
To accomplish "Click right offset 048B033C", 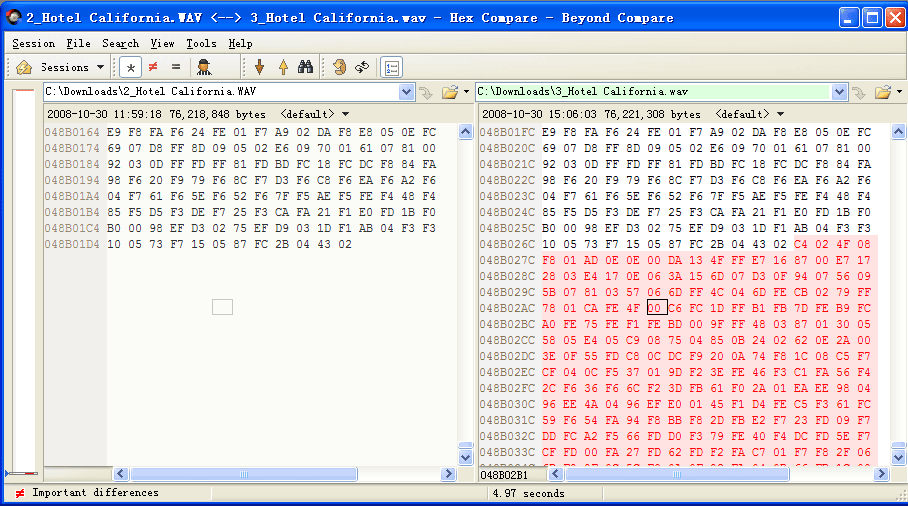I will point(507,452).
